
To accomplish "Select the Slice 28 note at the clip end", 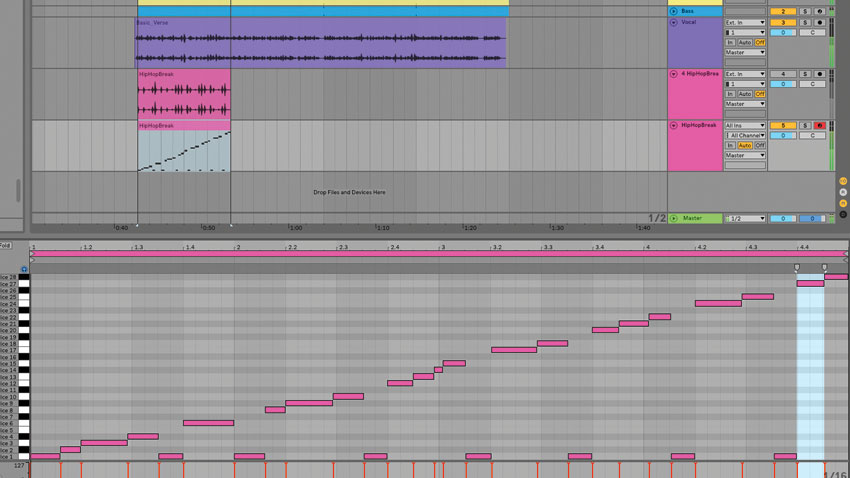I will point(836,277).
